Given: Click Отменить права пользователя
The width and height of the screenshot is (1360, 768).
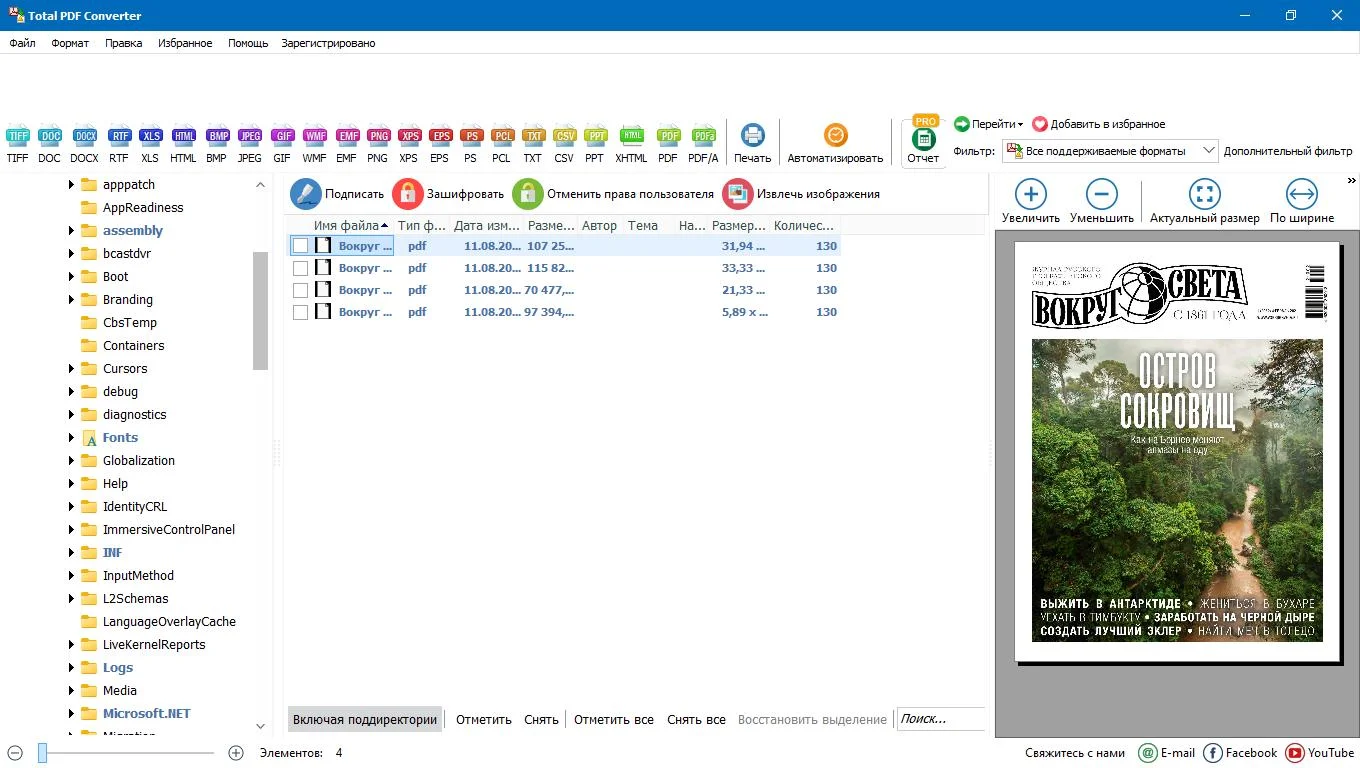Looking at the screenshot, I should [614, 194].
